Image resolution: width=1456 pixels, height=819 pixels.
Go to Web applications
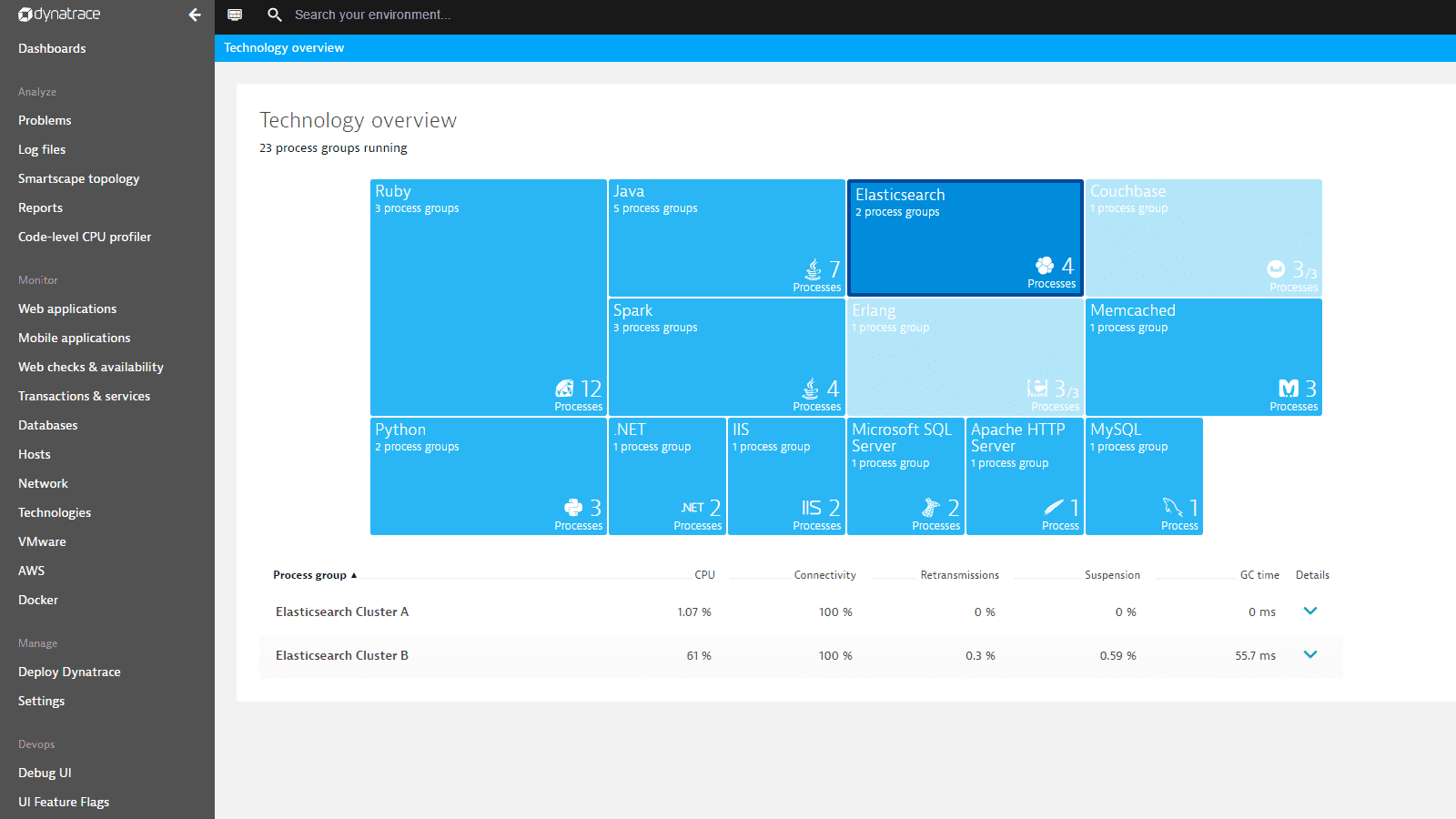coord(67,308)
